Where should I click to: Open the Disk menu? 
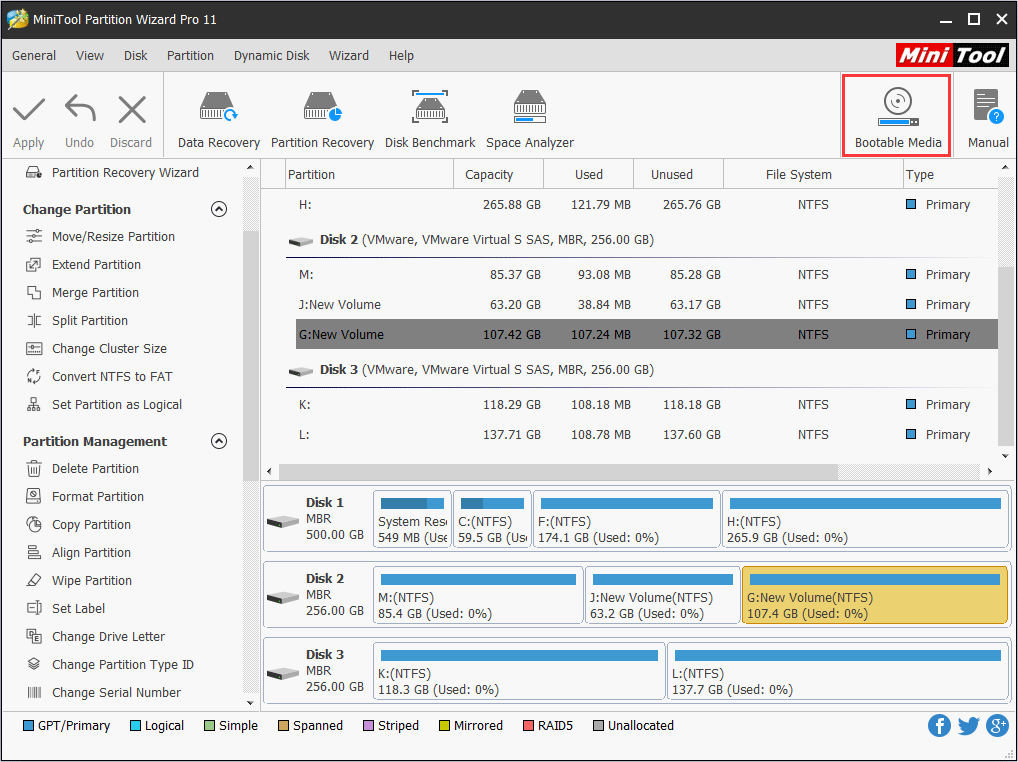pos(136,56)
